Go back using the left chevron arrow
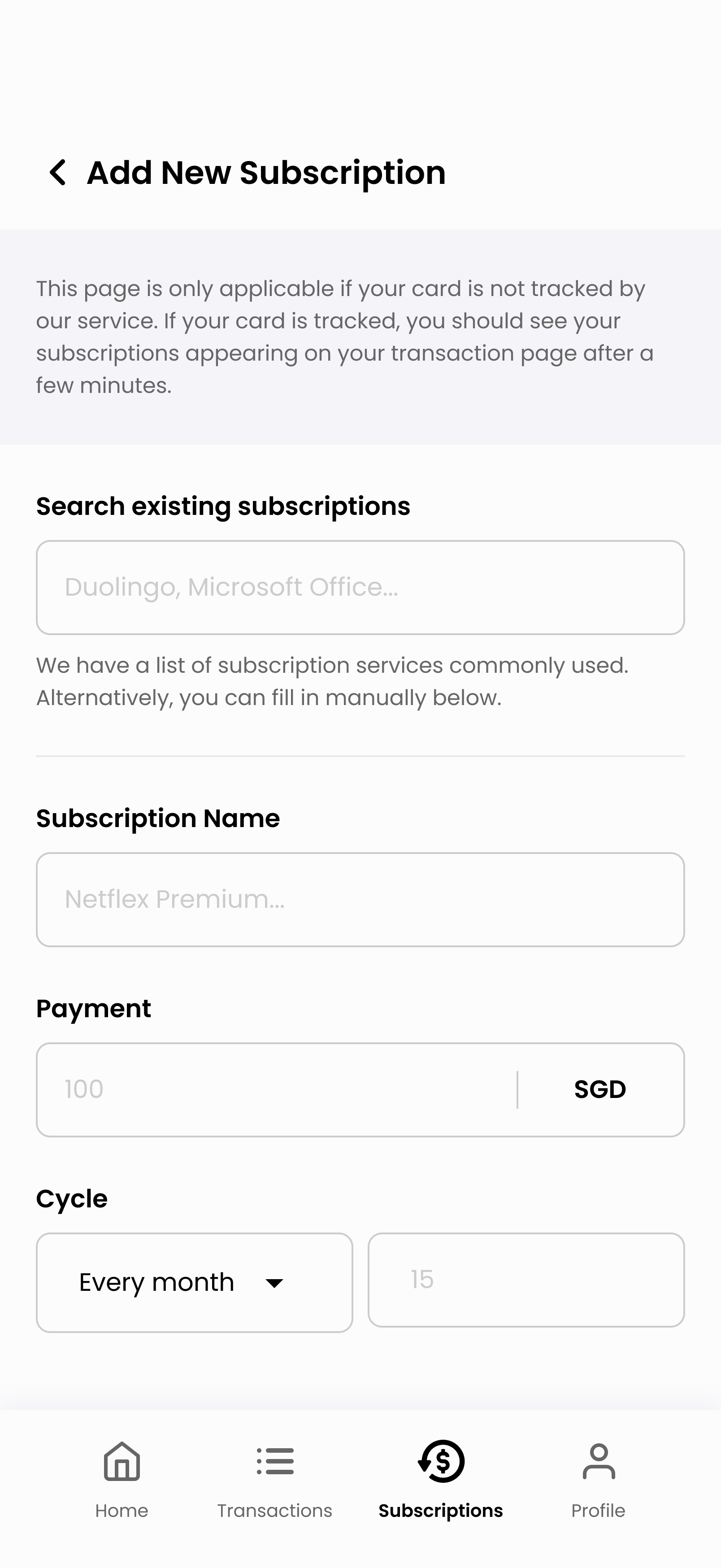Viewport: 721px width, 1568px height. click(58, 172)
